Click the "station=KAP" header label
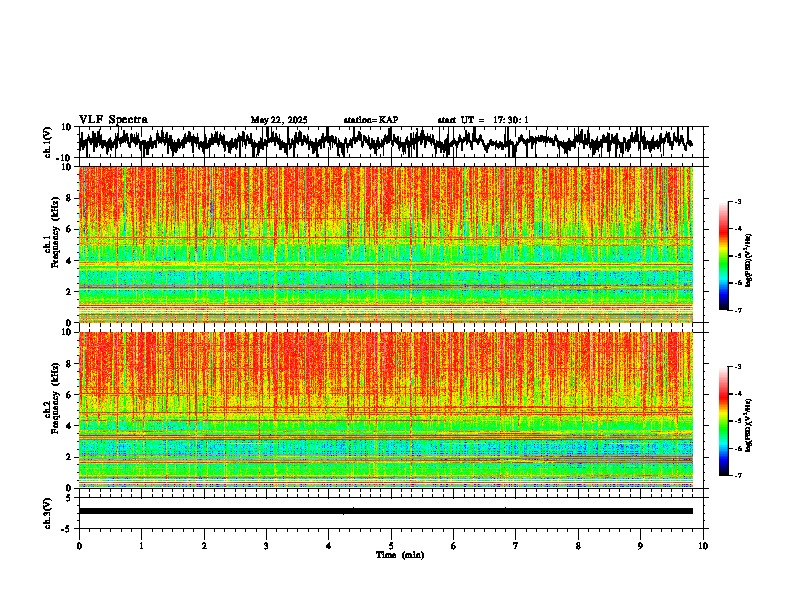 [371, 120]
